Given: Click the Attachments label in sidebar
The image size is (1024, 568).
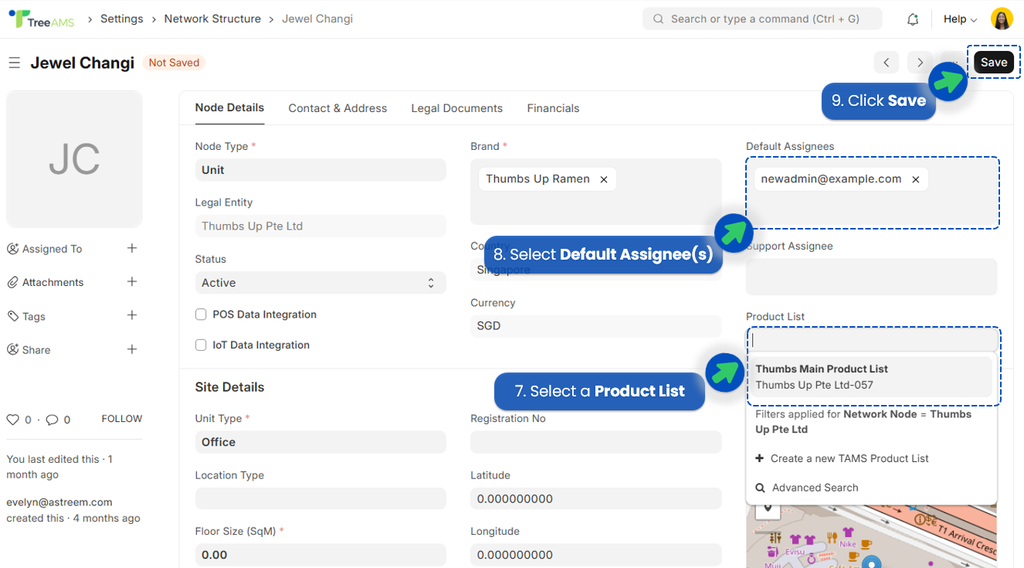Looking at the screenshot, I should 53,282.
